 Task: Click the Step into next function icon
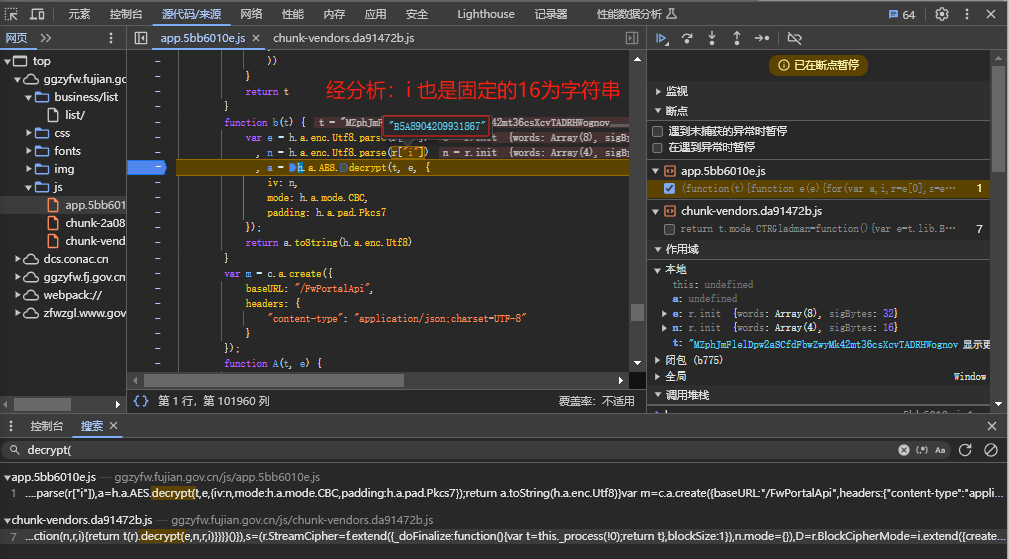point(712,38)
